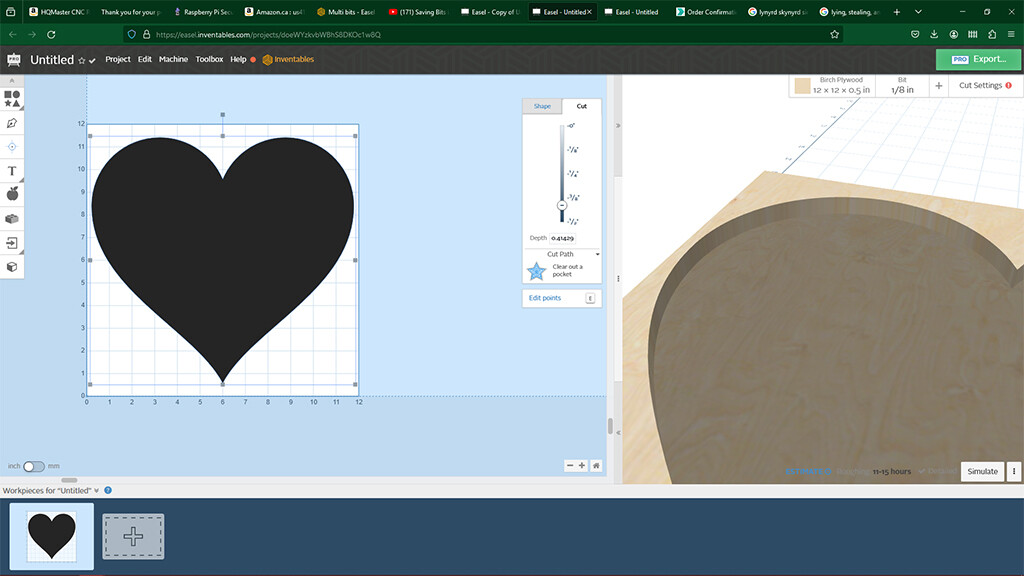Click the Import file icon
The image size is (1024, 576).
pos(12,243)
